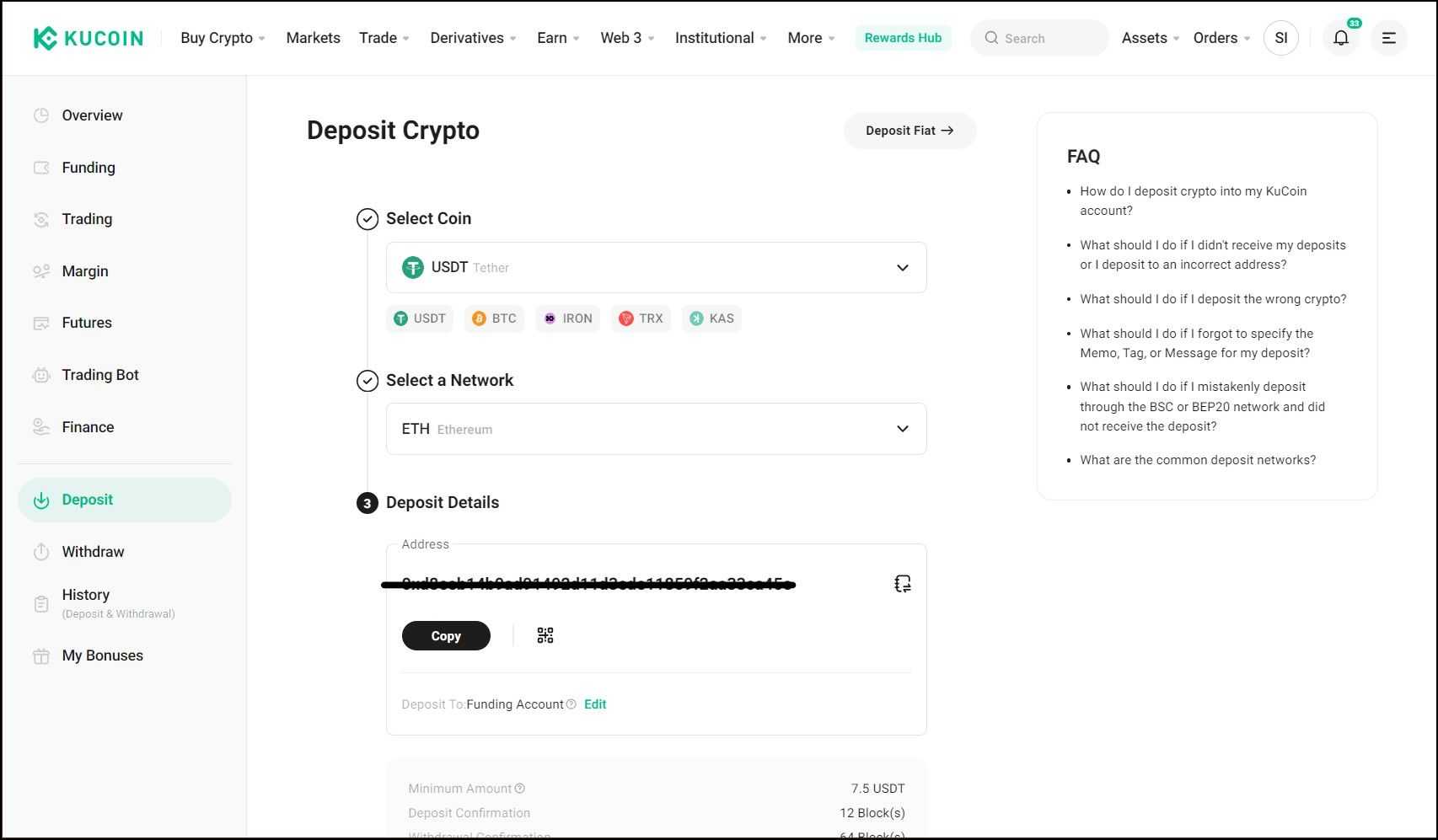This screenshot has height=840, width=1438.
Task: Click the Search input field
Action: pyautogui.click(x=1039, y=38)
